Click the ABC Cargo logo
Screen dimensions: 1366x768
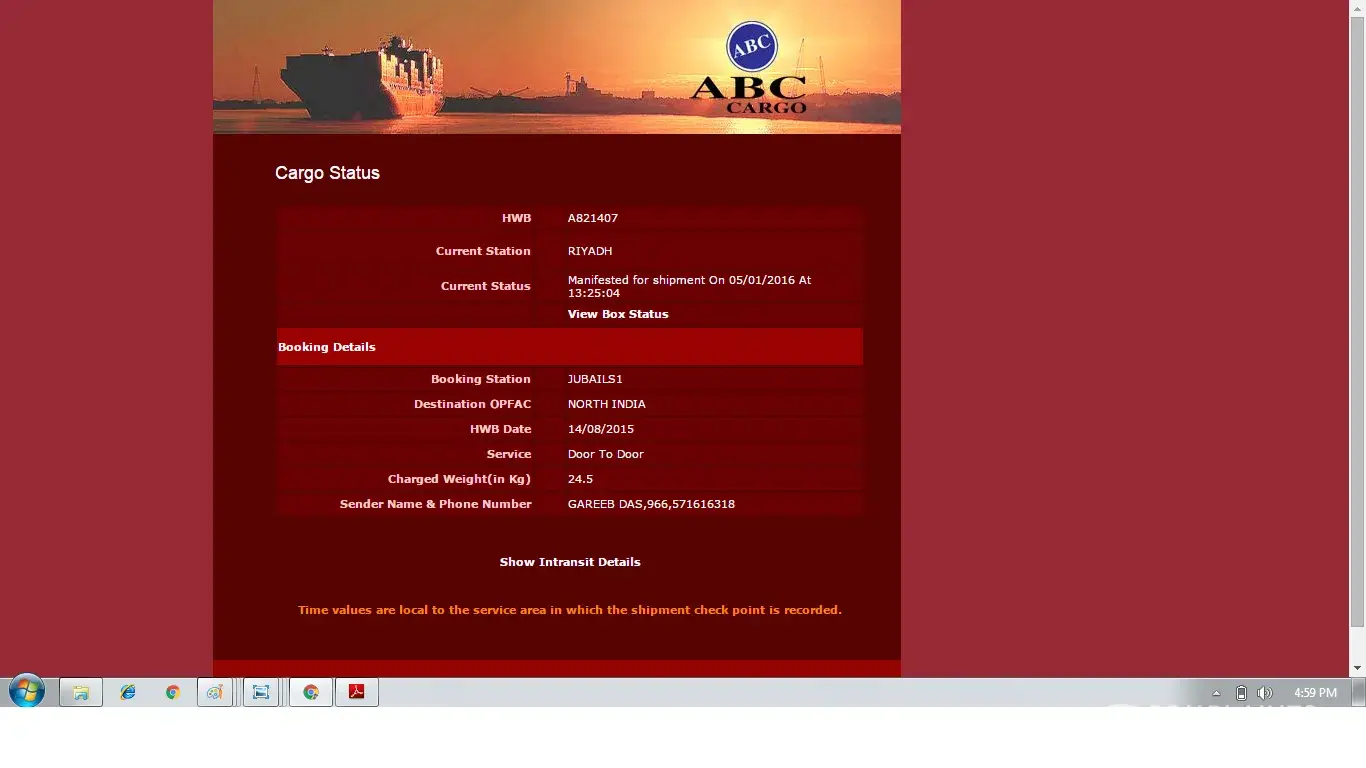tap(749, 67)
